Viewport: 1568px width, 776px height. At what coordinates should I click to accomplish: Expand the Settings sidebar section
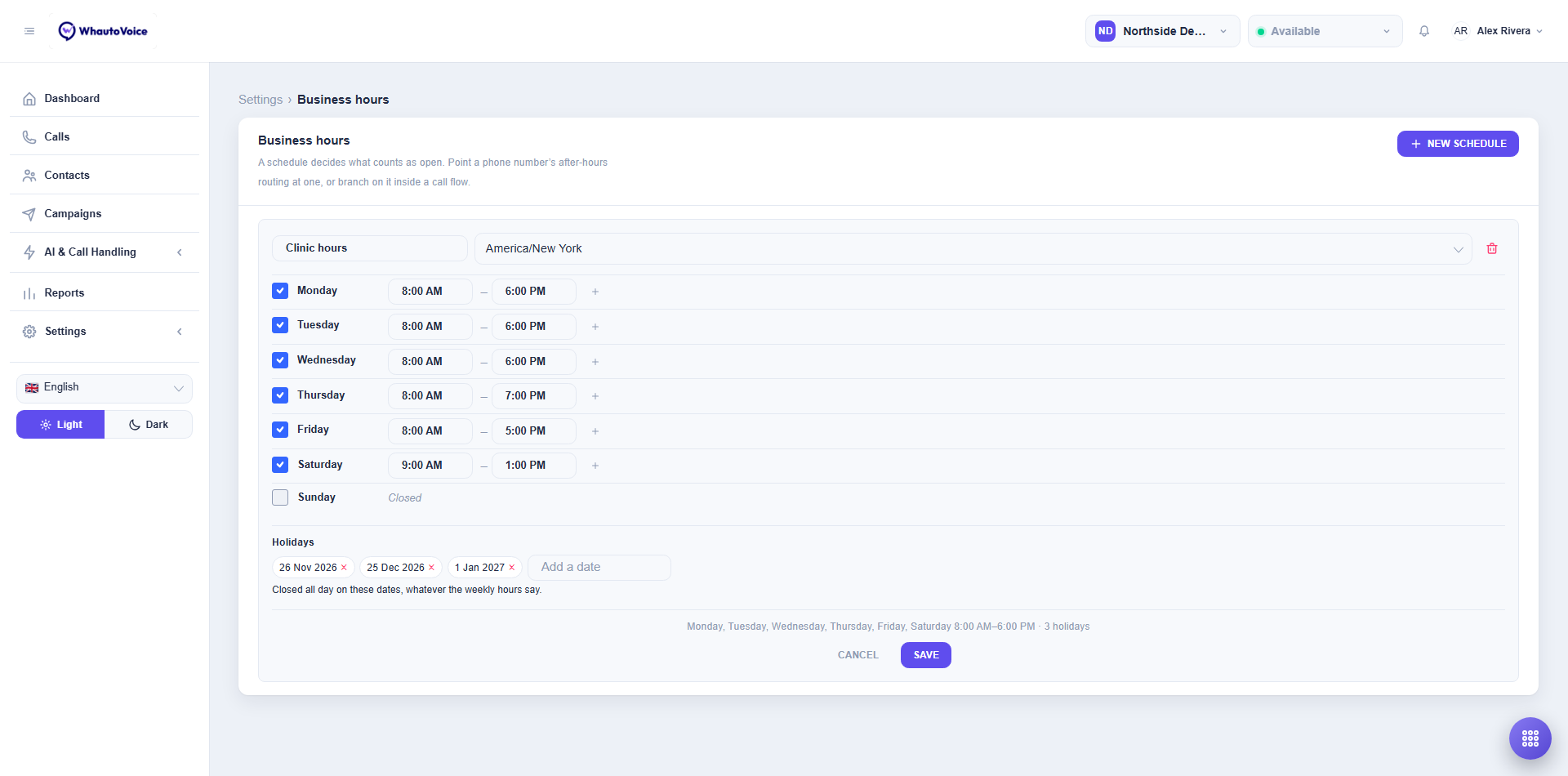click(105, 332)
